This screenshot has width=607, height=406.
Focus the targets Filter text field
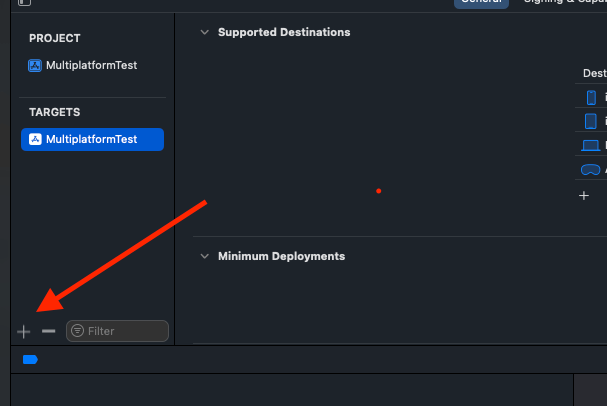117,331
